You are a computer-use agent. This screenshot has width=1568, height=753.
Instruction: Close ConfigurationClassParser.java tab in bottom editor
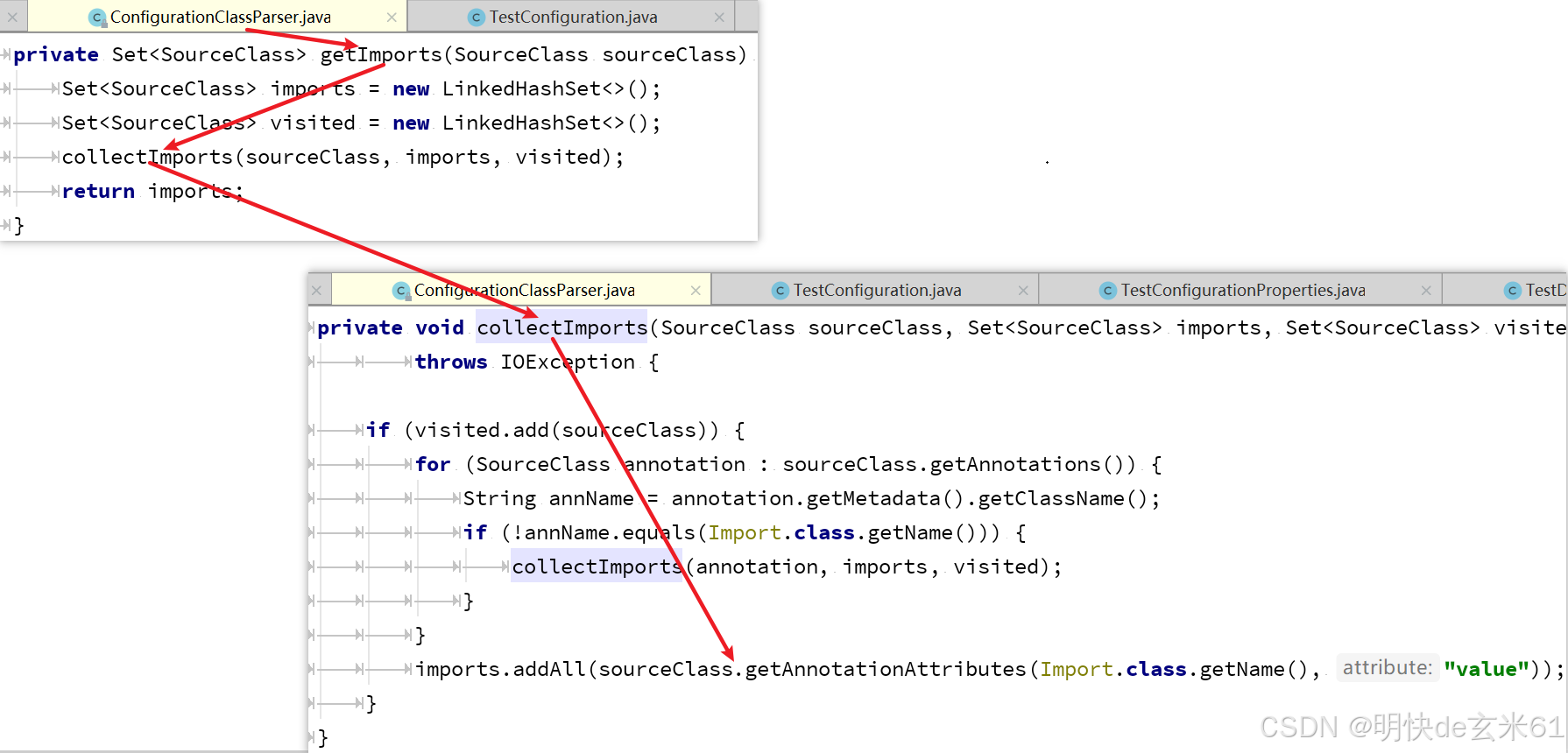point(696,291)
